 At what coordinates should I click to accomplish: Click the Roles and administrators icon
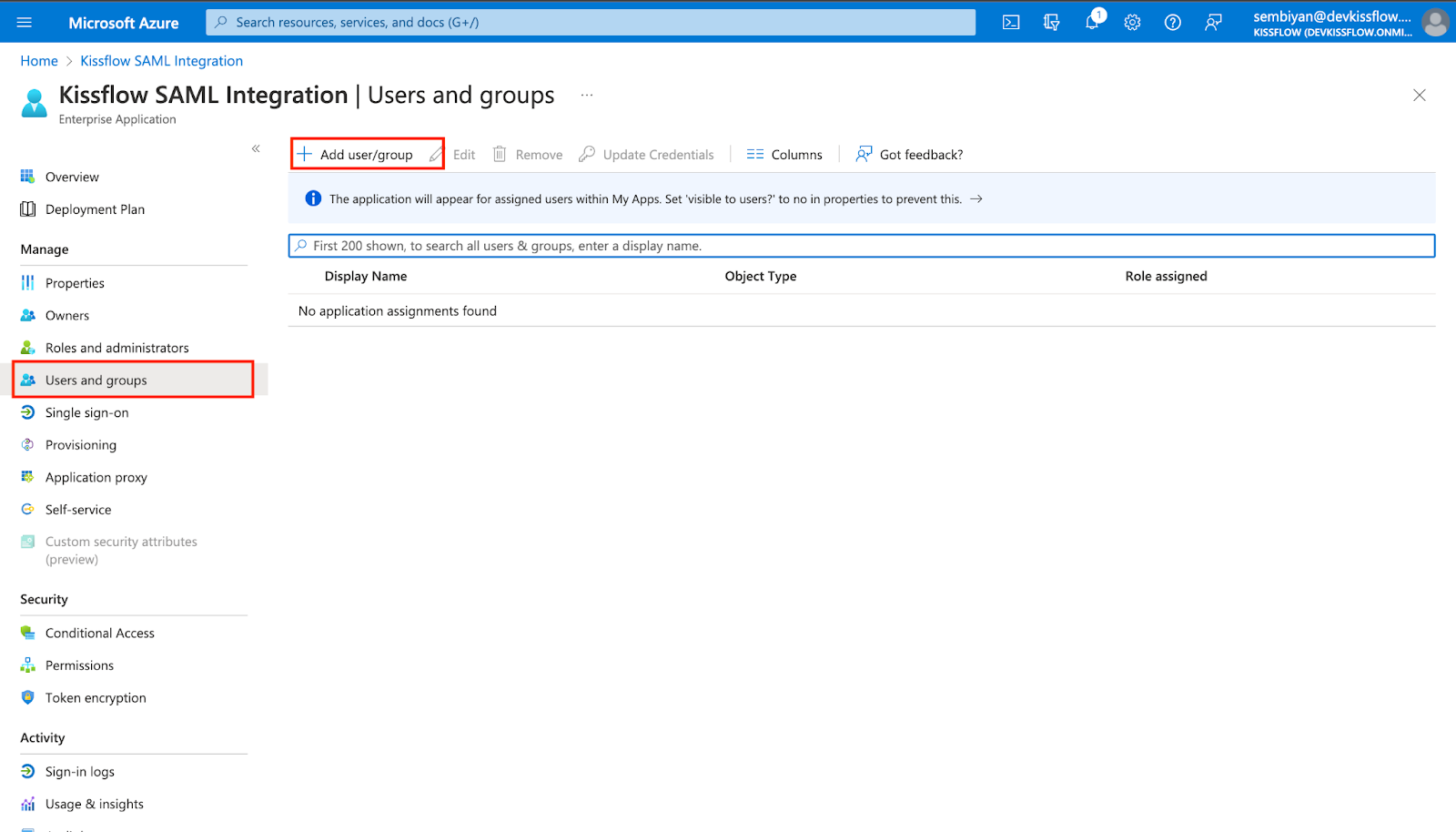(x=27, y=348)
